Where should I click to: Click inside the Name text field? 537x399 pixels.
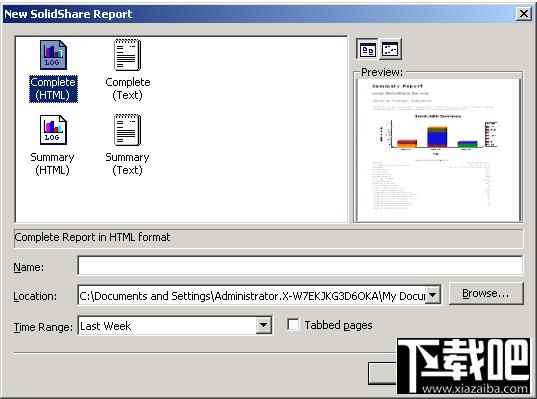[x=300, y=265]
